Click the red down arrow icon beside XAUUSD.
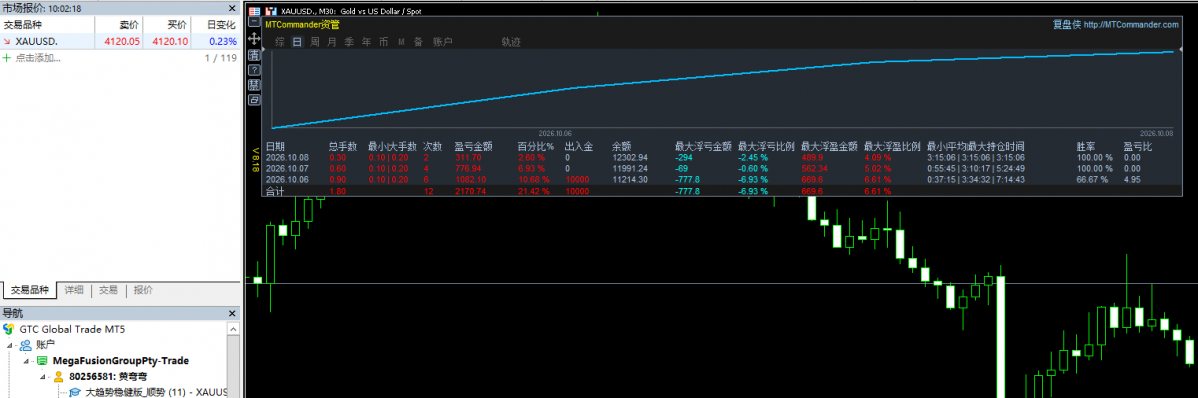The image size is (1198, 398). 7,42
